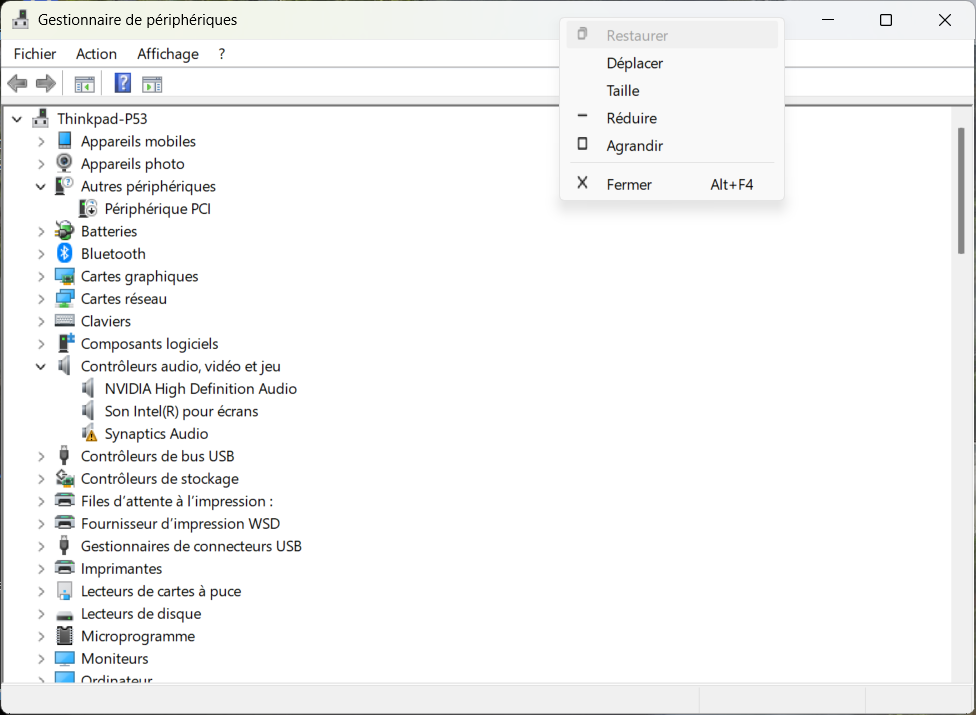Click the Cartes graphiques display adapter icon
The height and width of the screenshot is (715, 976).
tap(65, 276)
